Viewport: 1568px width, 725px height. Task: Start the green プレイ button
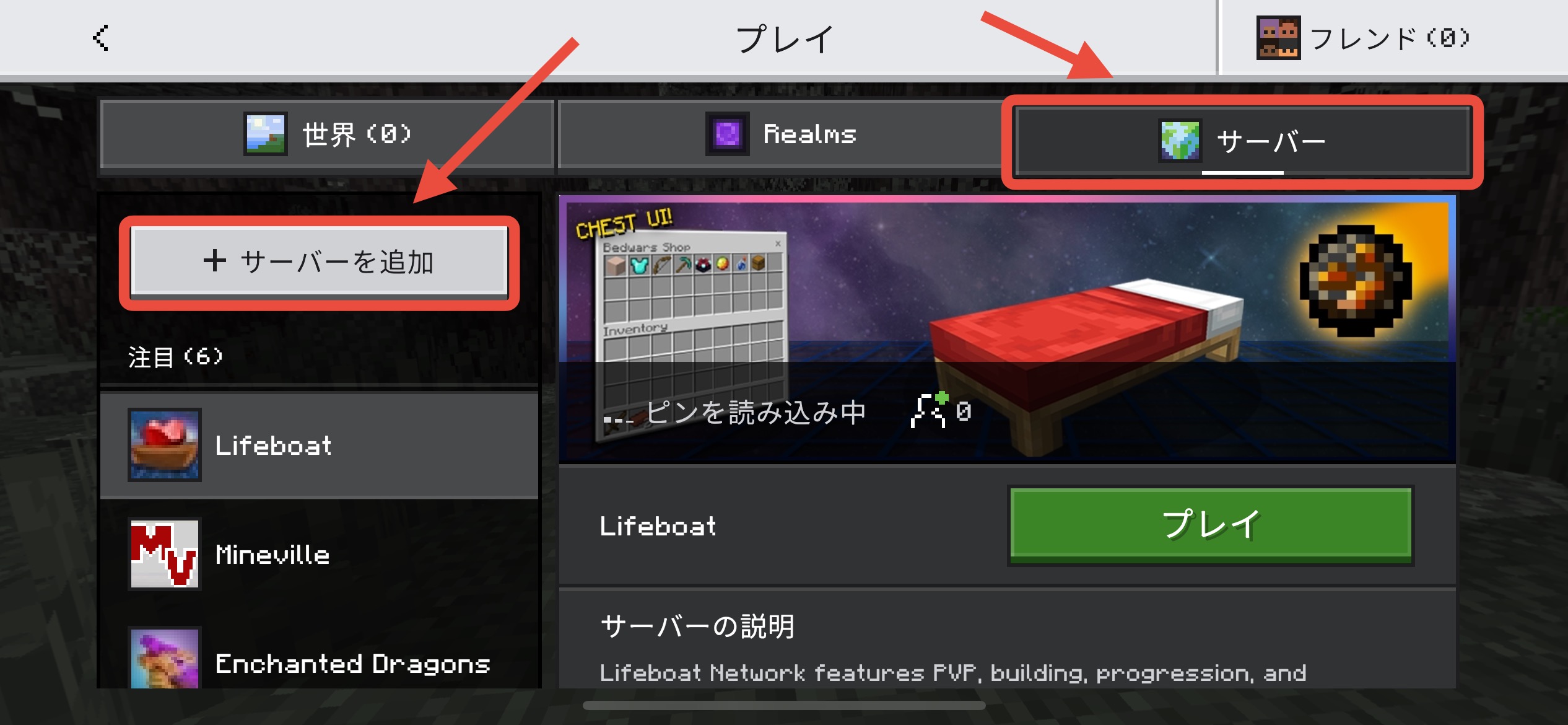1211,525
